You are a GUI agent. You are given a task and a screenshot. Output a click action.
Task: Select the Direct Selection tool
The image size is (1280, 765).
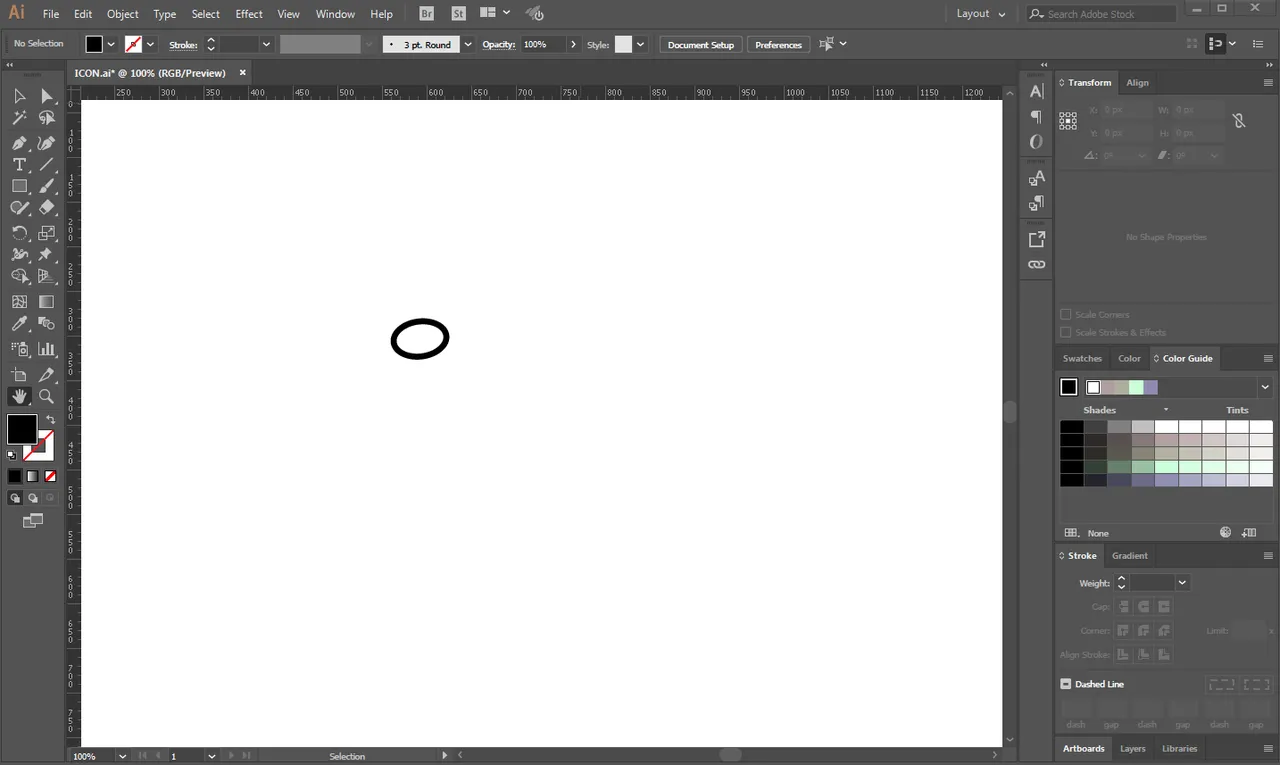pyautogui.click(x=46, y=96)
